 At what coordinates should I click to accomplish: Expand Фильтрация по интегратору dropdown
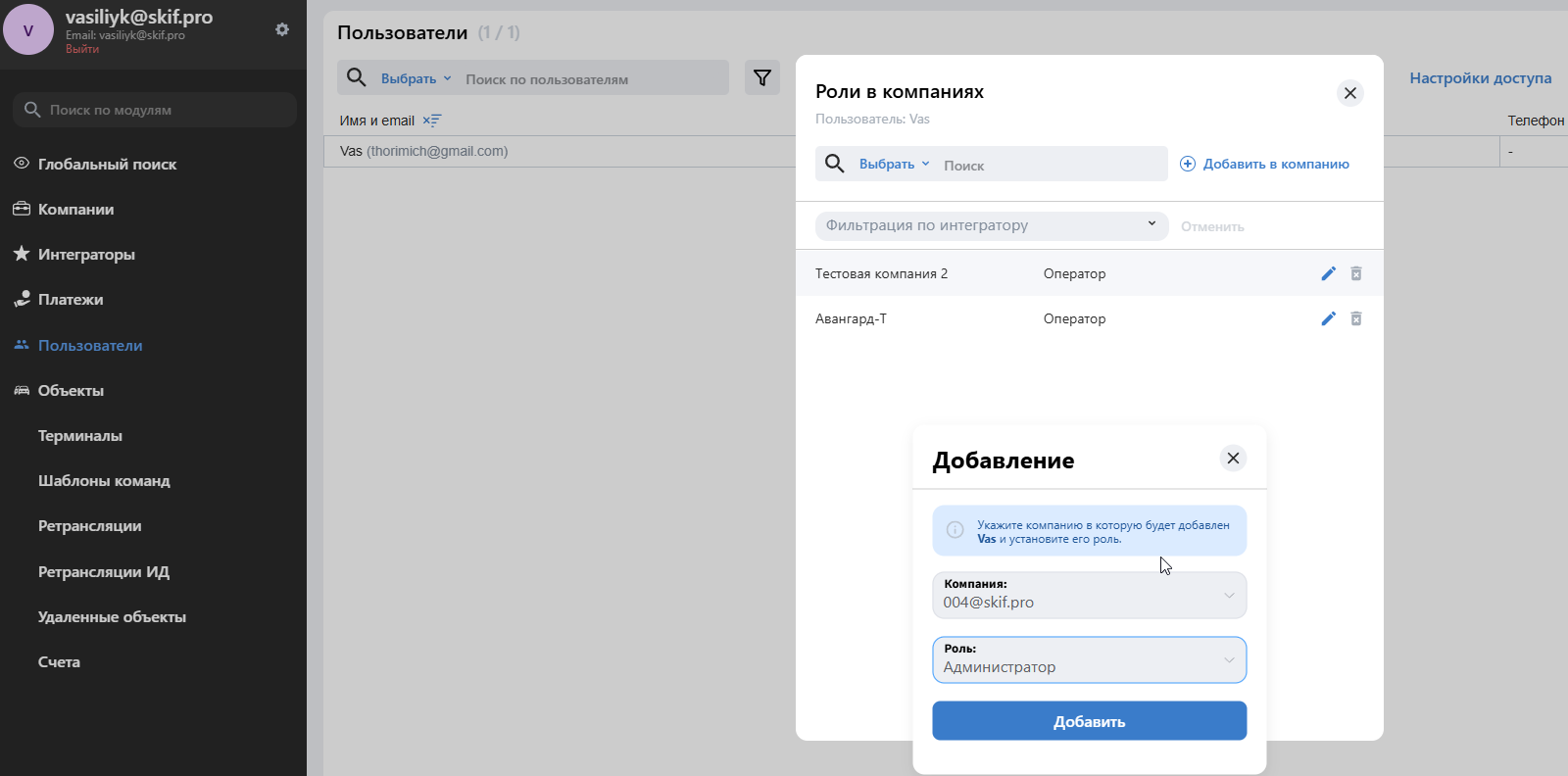point(991,225)
